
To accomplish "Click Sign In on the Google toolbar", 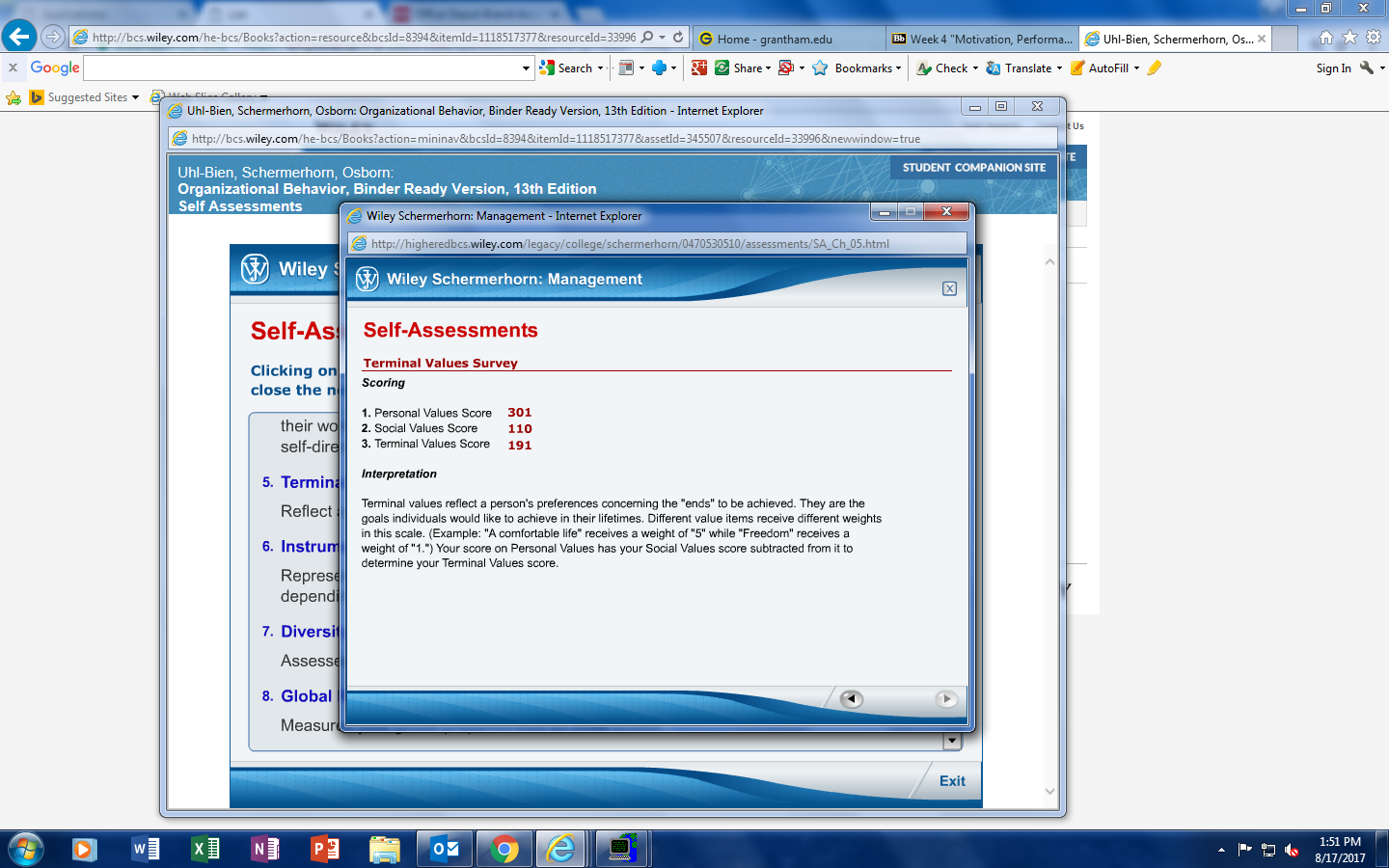I will coord(1333,68).
